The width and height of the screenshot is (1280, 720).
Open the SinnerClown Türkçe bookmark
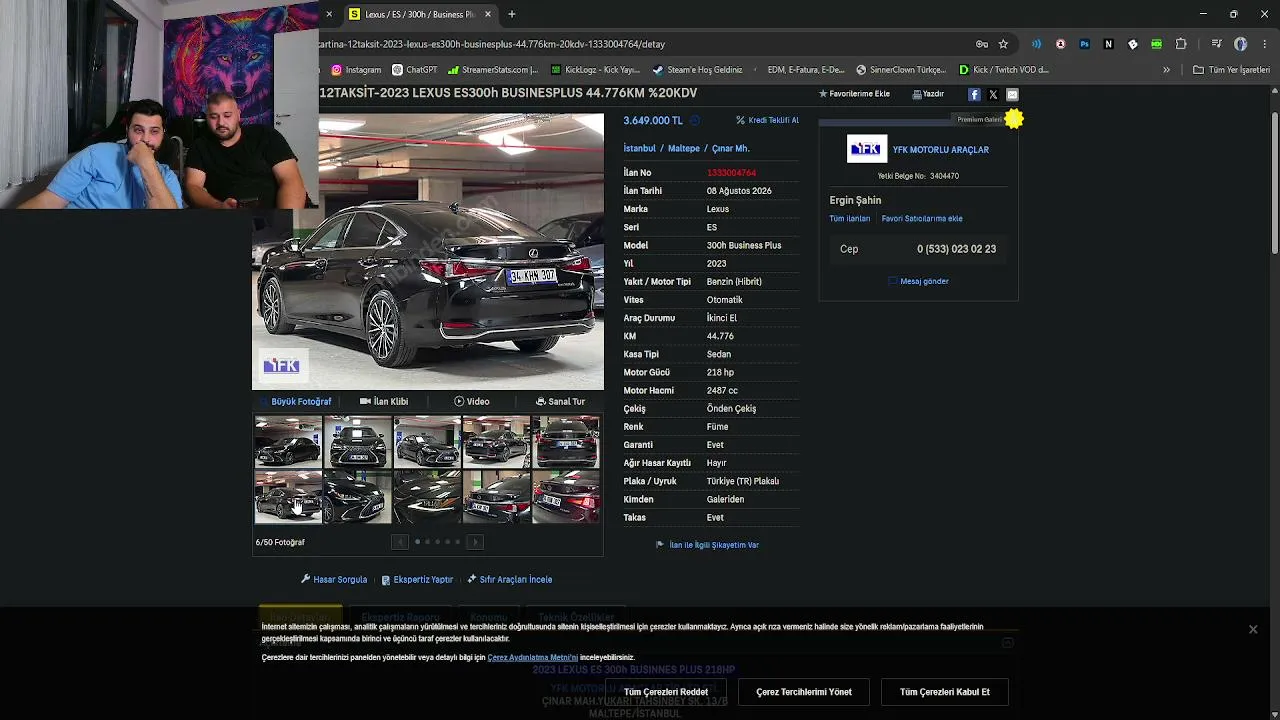coord(901,70)
